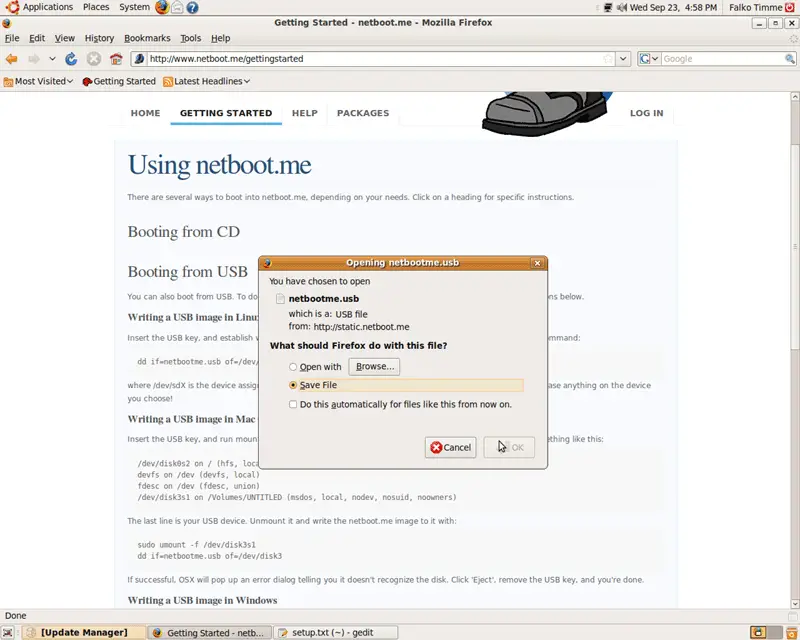The image size is (800, 640).
Task: Click the Firefox icon in window title bar
Action: pyautogui.click(x=7, y=23)
